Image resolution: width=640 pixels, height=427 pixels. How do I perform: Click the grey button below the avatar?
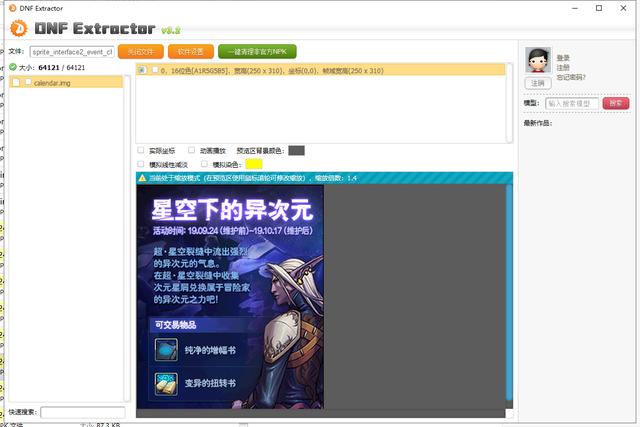click(538, 83)
